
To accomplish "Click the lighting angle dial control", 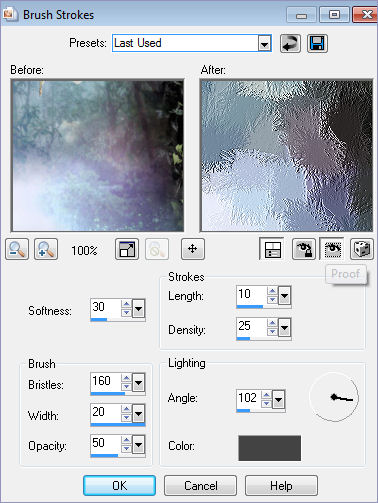I will 334,397.
